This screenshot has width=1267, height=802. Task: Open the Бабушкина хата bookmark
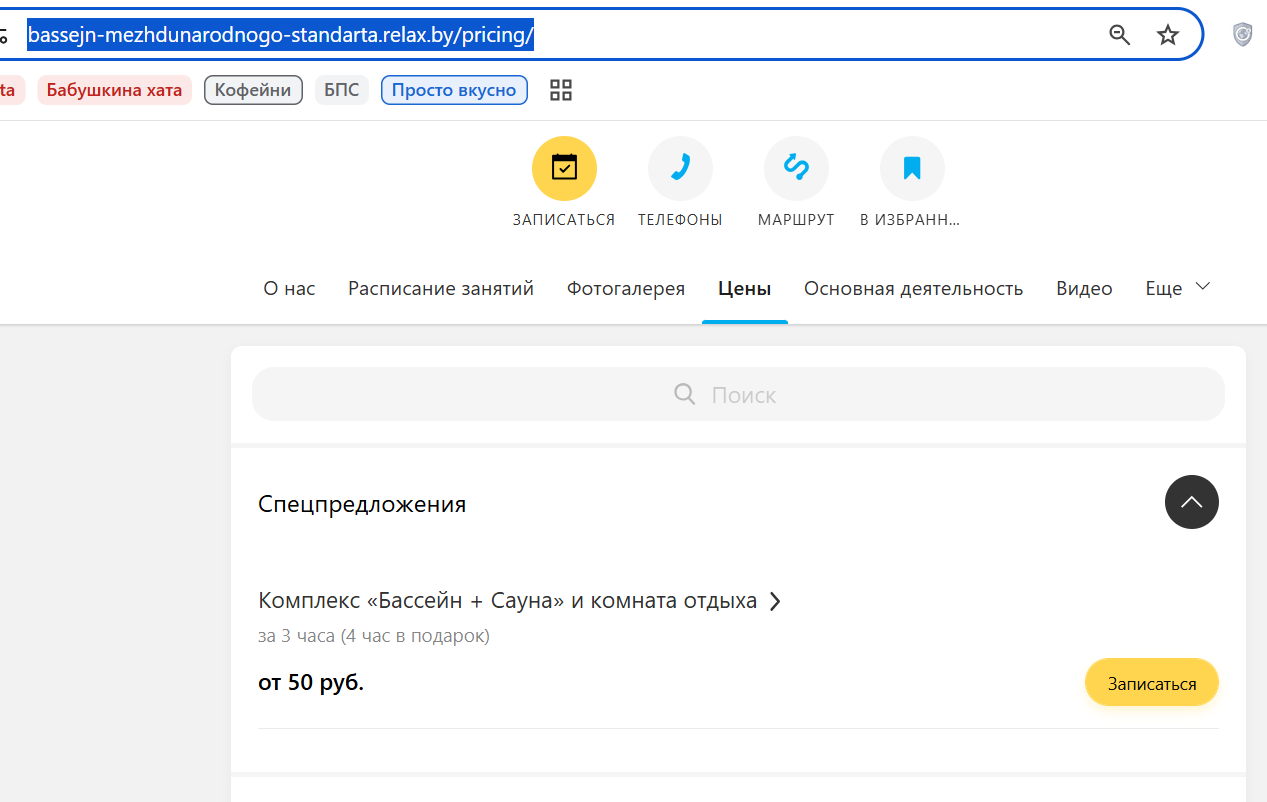point(114,90)
